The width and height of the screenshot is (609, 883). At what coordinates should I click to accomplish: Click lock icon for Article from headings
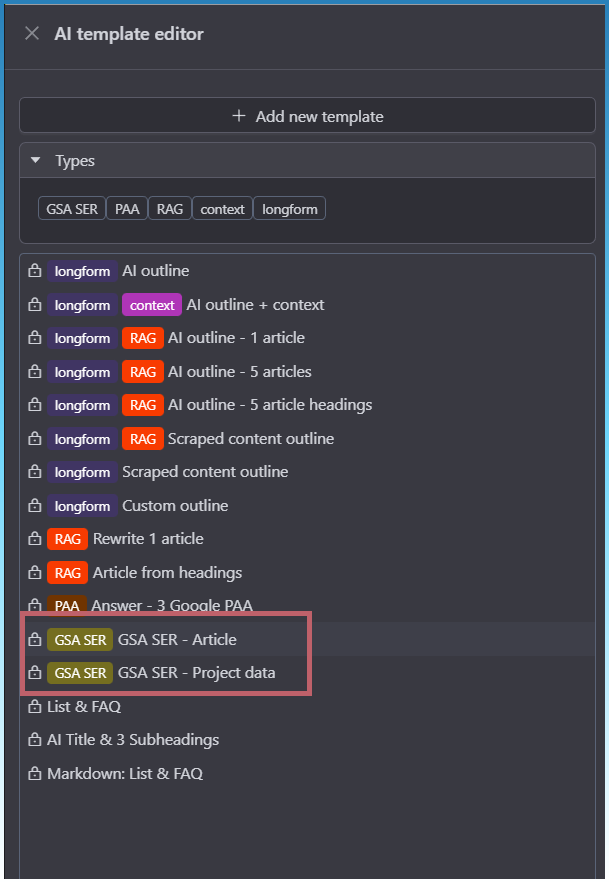(35, 573)
